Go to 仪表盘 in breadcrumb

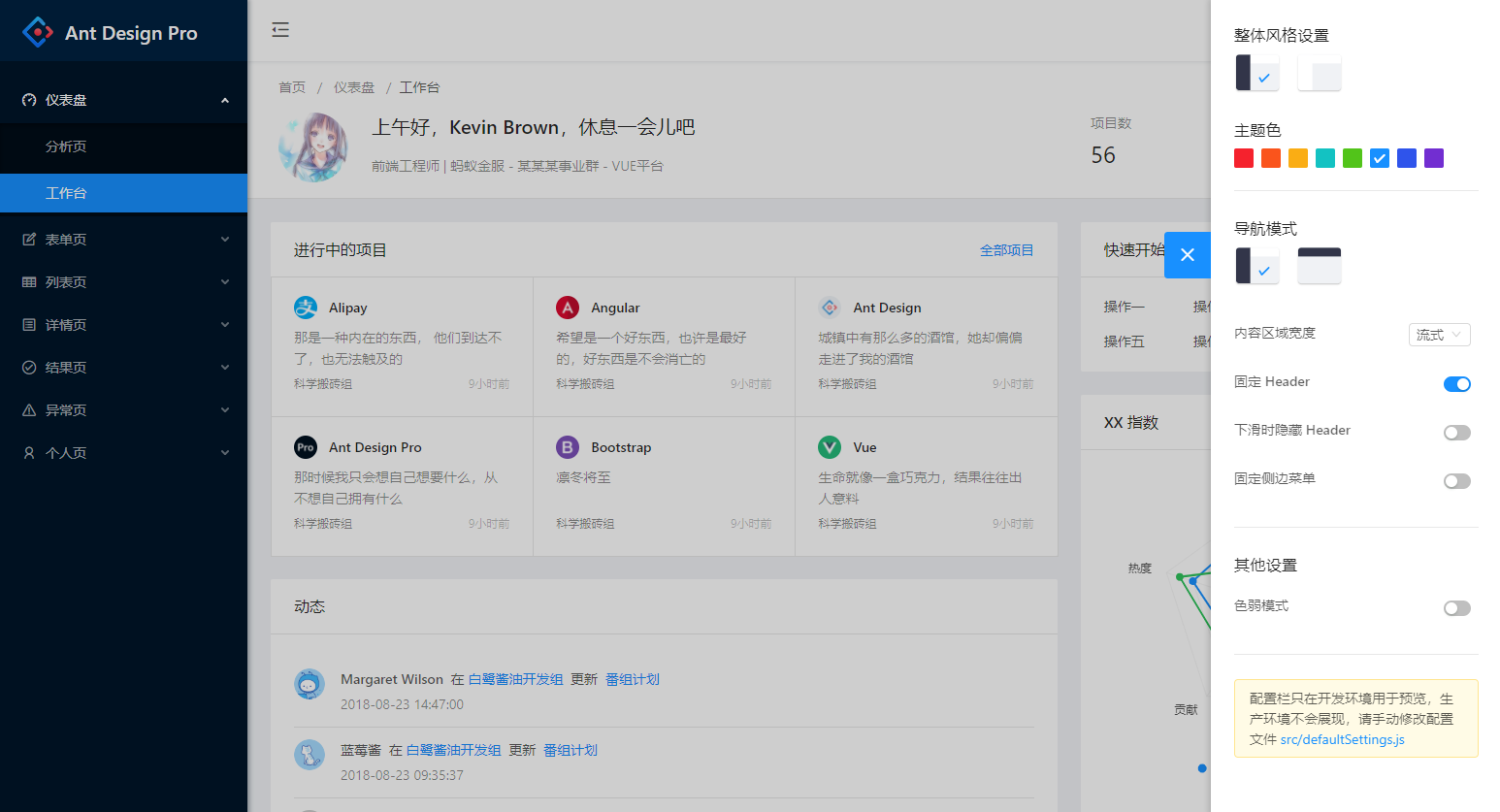tap(354, 87)
